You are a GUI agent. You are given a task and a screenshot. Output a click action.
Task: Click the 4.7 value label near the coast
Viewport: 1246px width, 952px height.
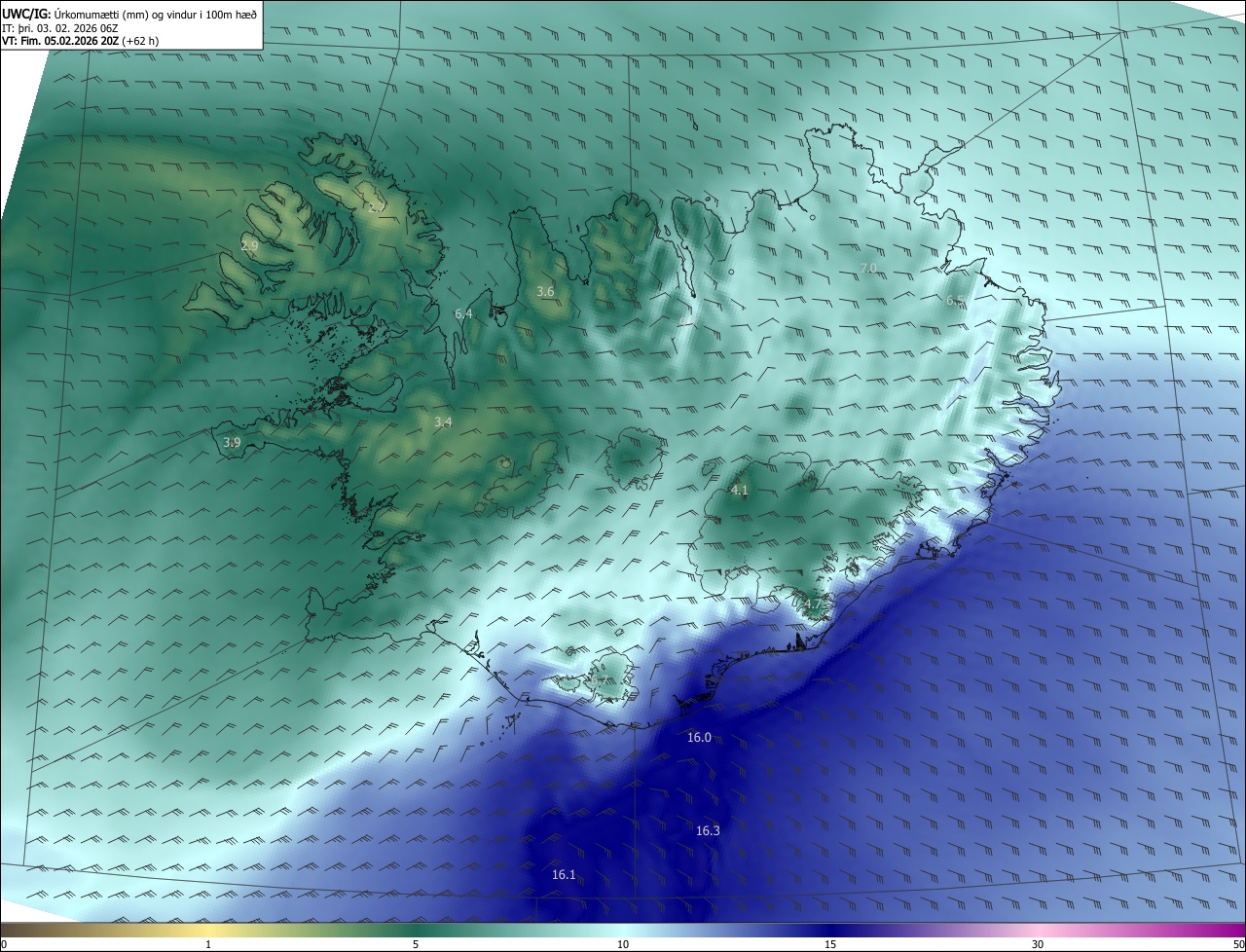pos(813,604)
